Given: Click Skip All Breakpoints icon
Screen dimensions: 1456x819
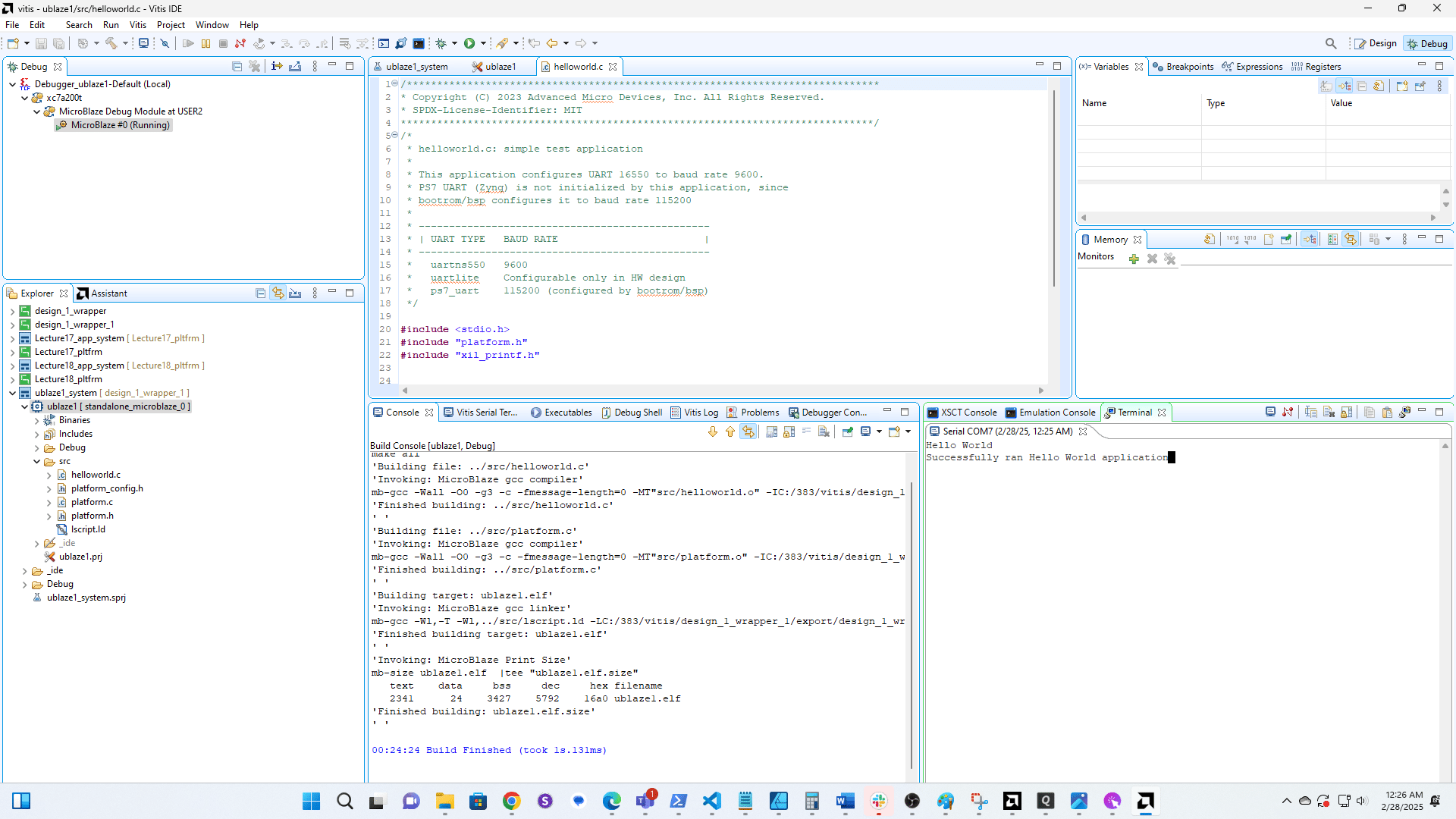Looking at the screenshot, I should click(165, 44).
